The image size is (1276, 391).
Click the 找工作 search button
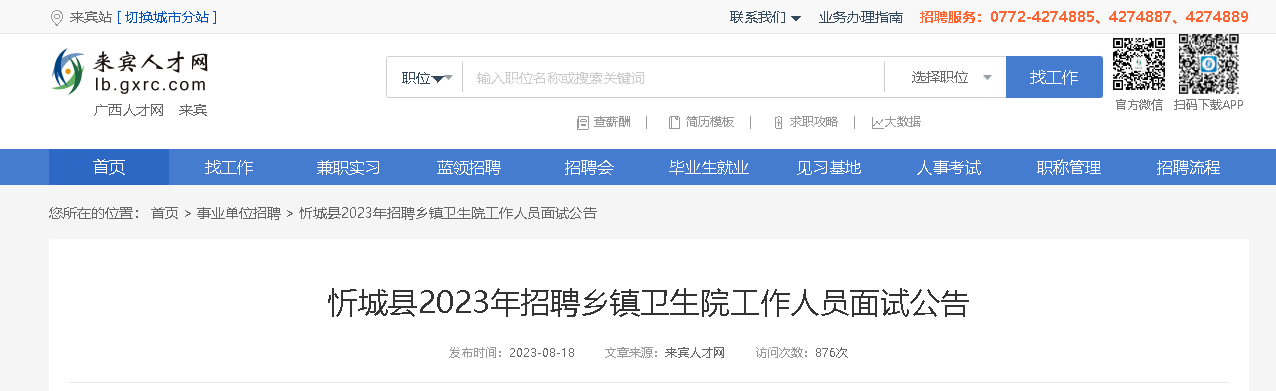[1054, 77]
